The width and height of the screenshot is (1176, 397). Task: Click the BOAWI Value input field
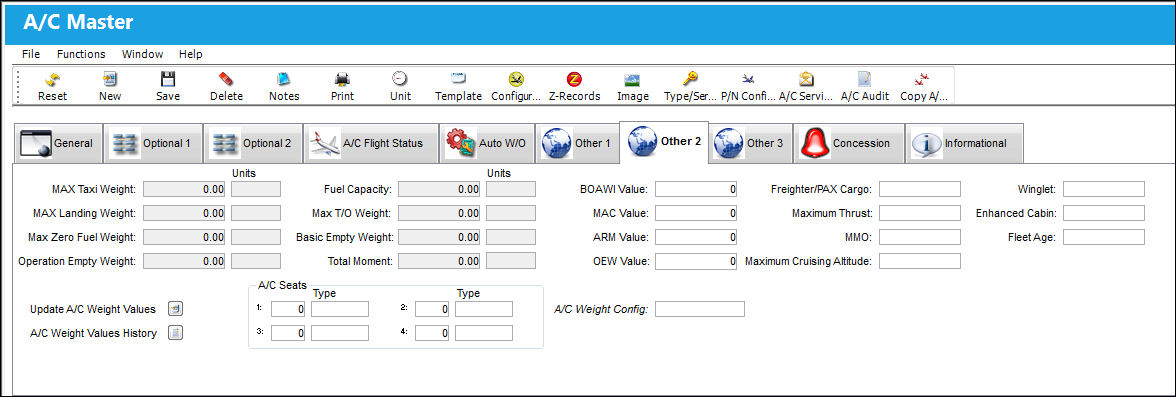click(x=695, y=189)
